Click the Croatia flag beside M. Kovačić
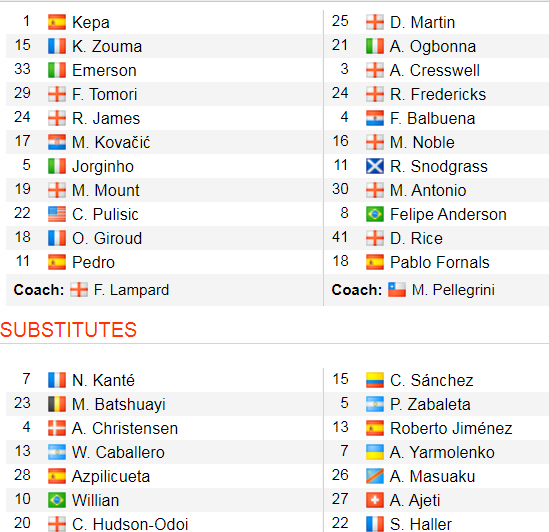This screenshot has height=532, width=549. coord(57,143)
